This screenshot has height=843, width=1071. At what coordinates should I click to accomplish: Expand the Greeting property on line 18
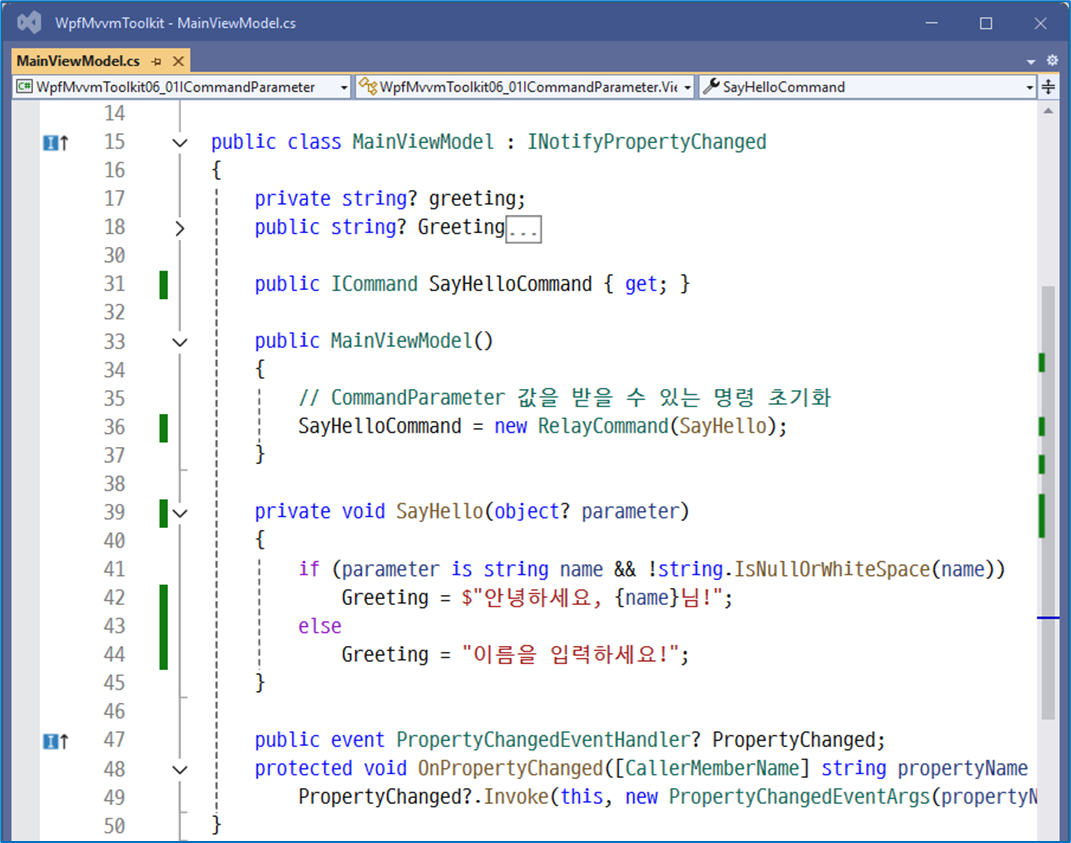[x=180, y=228]
